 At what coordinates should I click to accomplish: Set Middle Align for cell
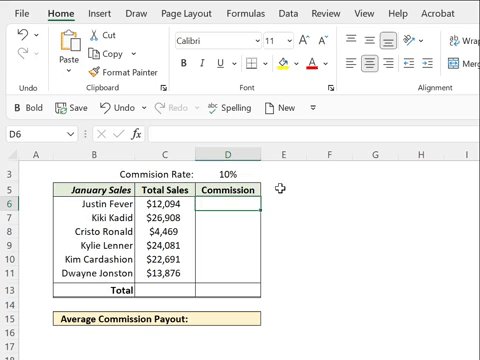click(370, 40)
